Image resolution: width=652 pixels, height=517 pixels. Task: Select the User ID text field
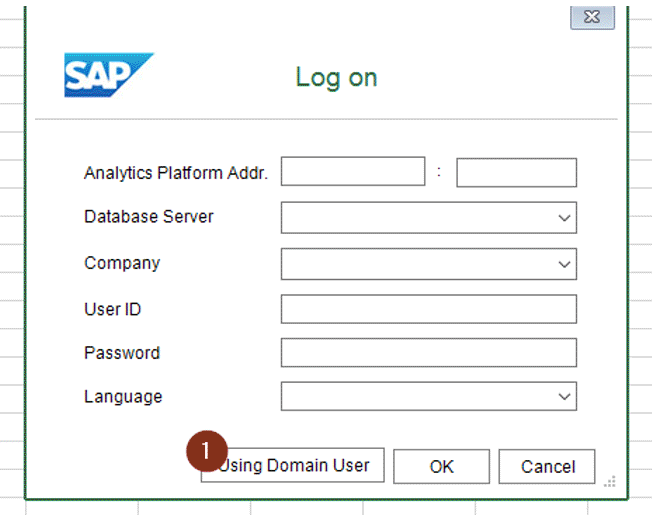tap(429, 309)
